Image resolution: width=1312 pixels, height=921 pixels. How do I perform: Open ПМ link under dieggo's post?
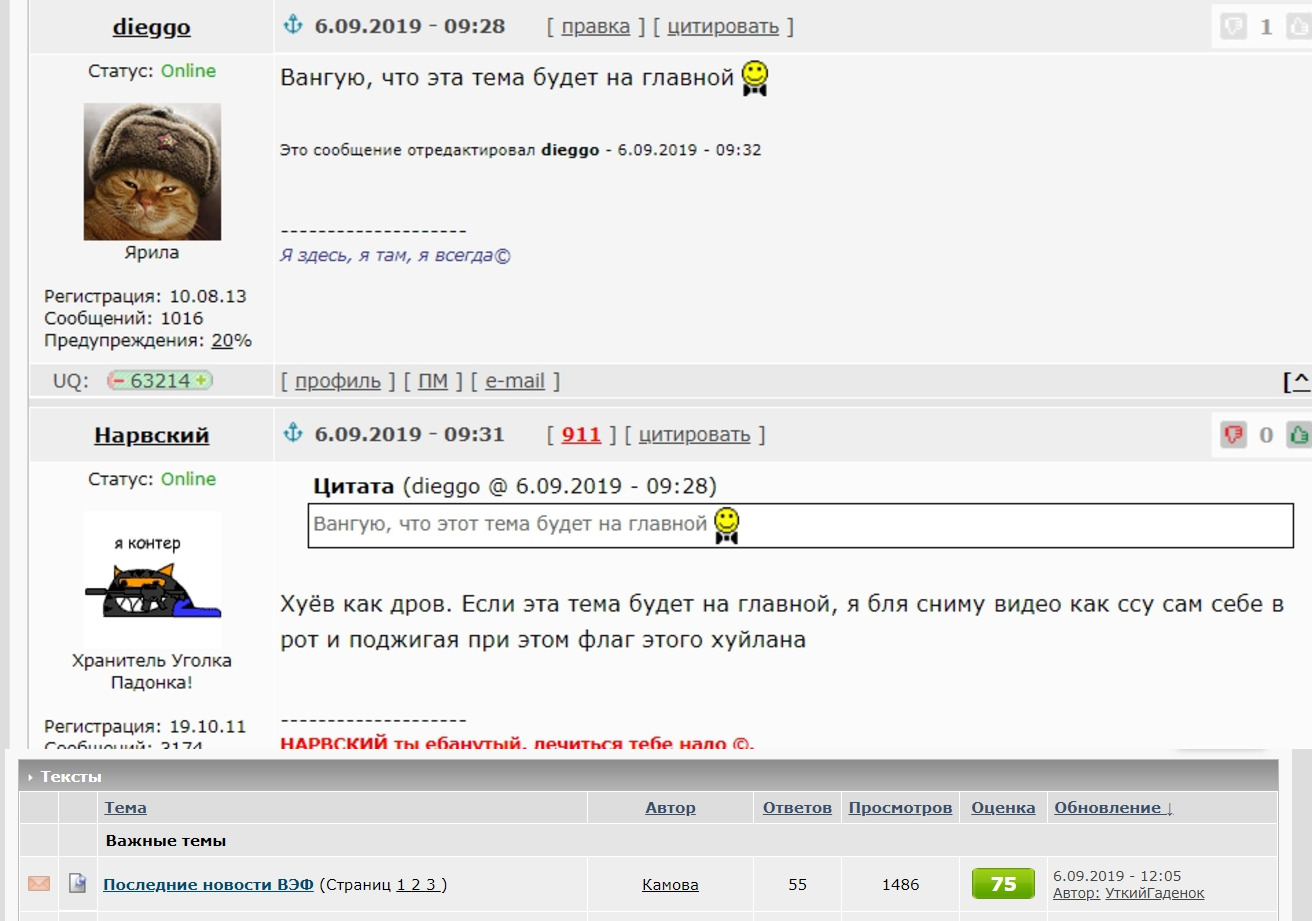click(x=433, y=381)
